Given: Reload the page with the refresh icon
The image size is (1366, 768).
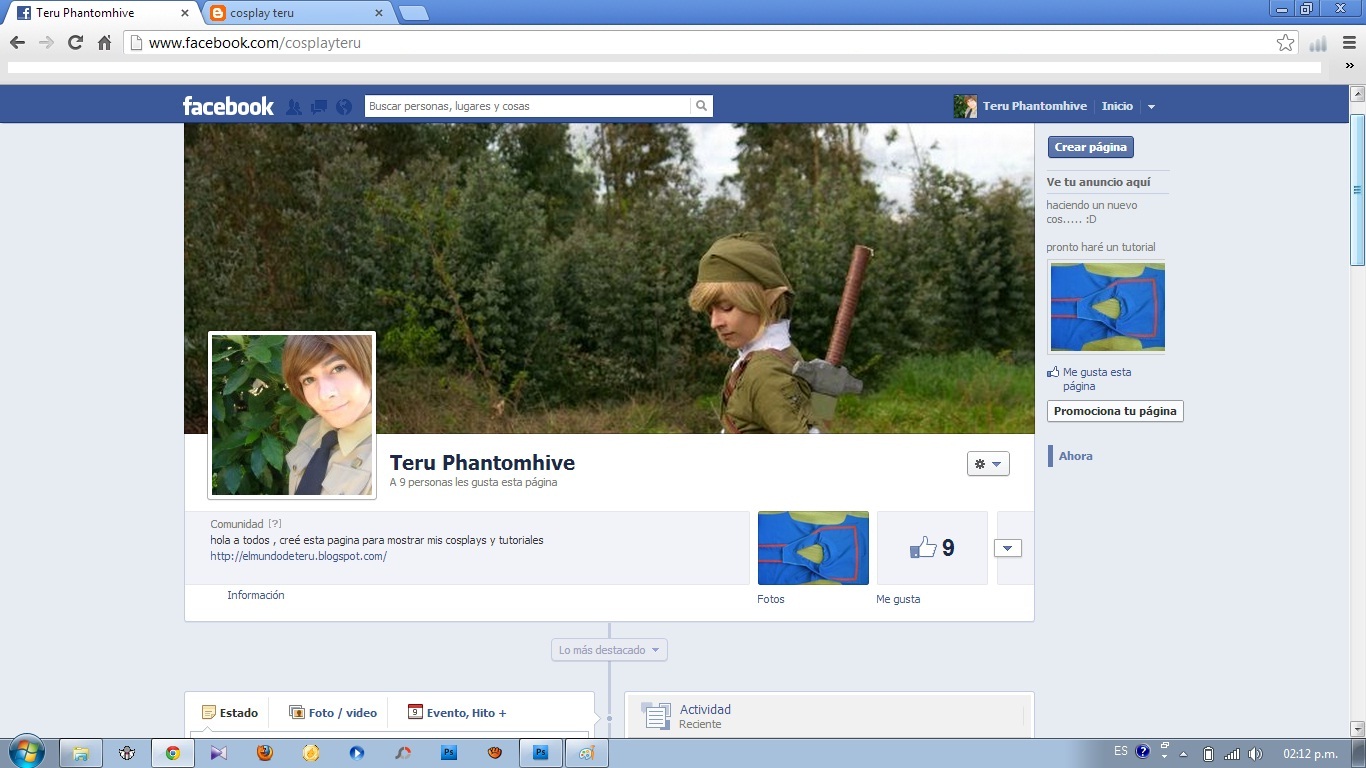Looking at the screenshot, I should click(75, 43).
